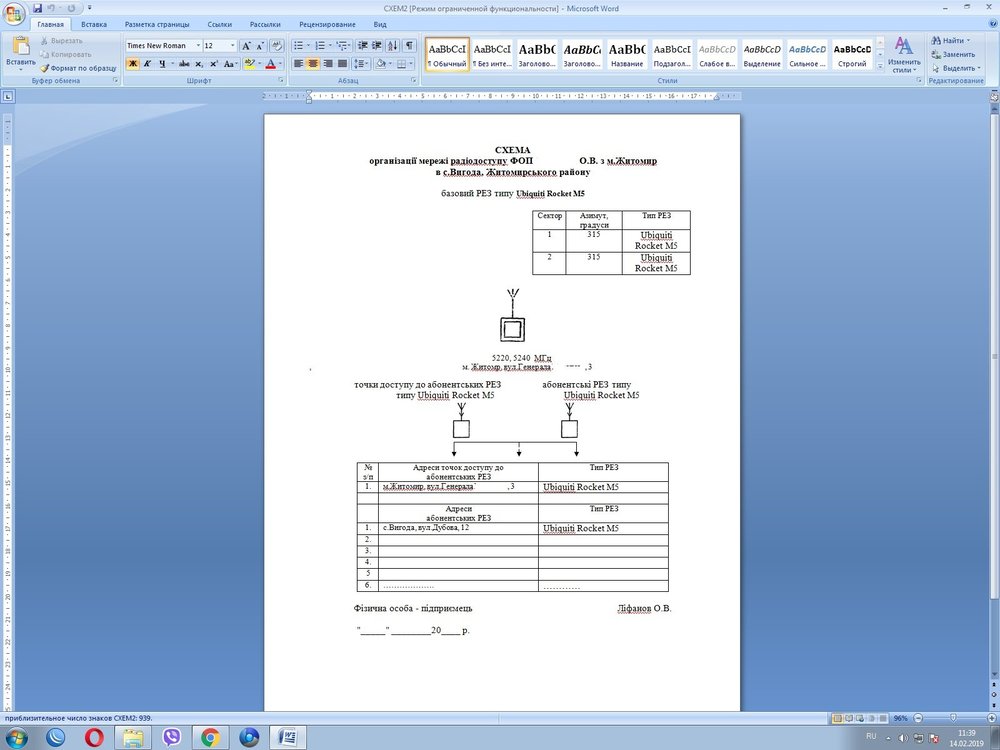Viewport: 1000px width, 750px height.
Task: Toggle show paragraph marks button
Action: (409, 46)
